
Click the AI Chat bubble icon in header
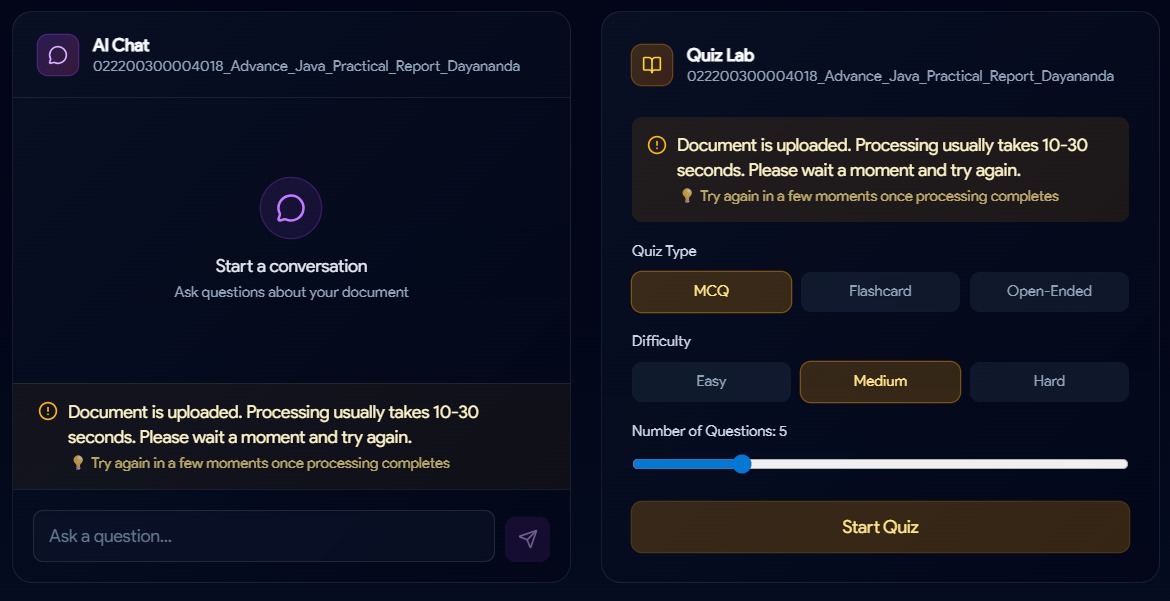click(x=58, y=55)
